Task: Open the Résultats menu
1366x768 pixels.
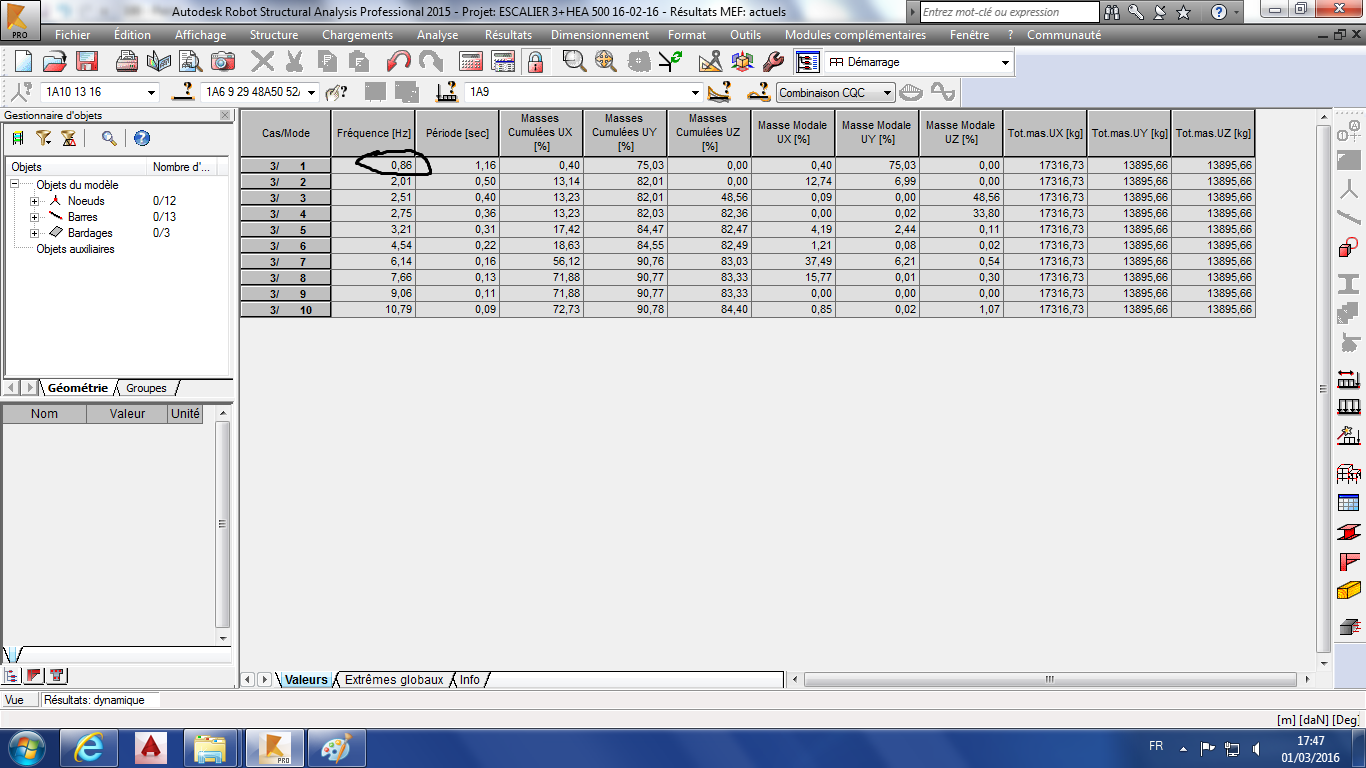Action: [508, 35]
